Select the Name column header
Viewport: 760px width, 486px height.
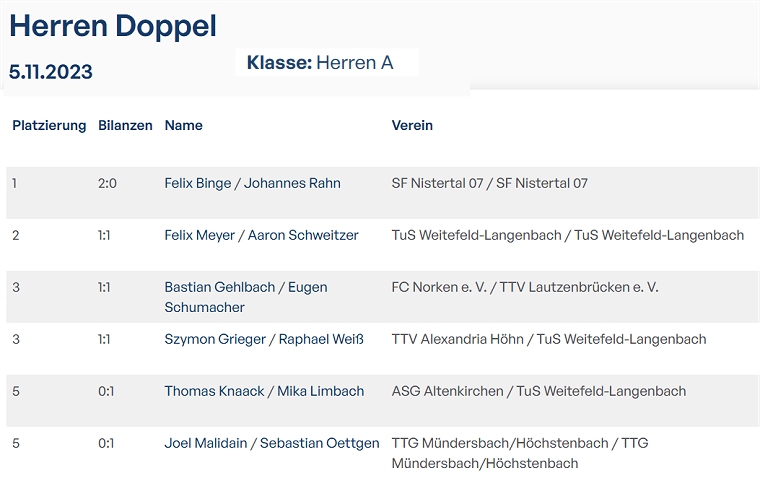coord(183,125)
